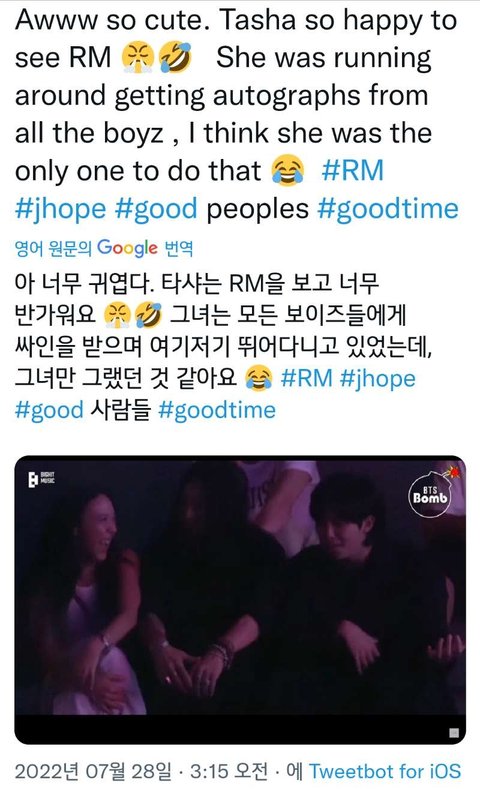Image resolution: width=480 pixels, height=789 pixels.
Task: Tap the steaming-face emoji in the Korean translation
Action: tap(117, 315)
